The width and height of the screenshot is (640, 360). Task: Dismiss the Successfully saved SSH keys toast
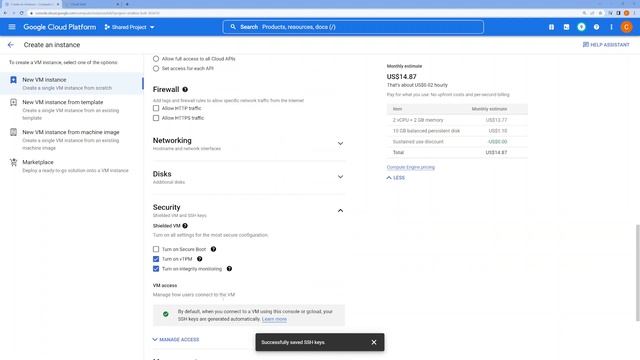click(x=374, y=342)
